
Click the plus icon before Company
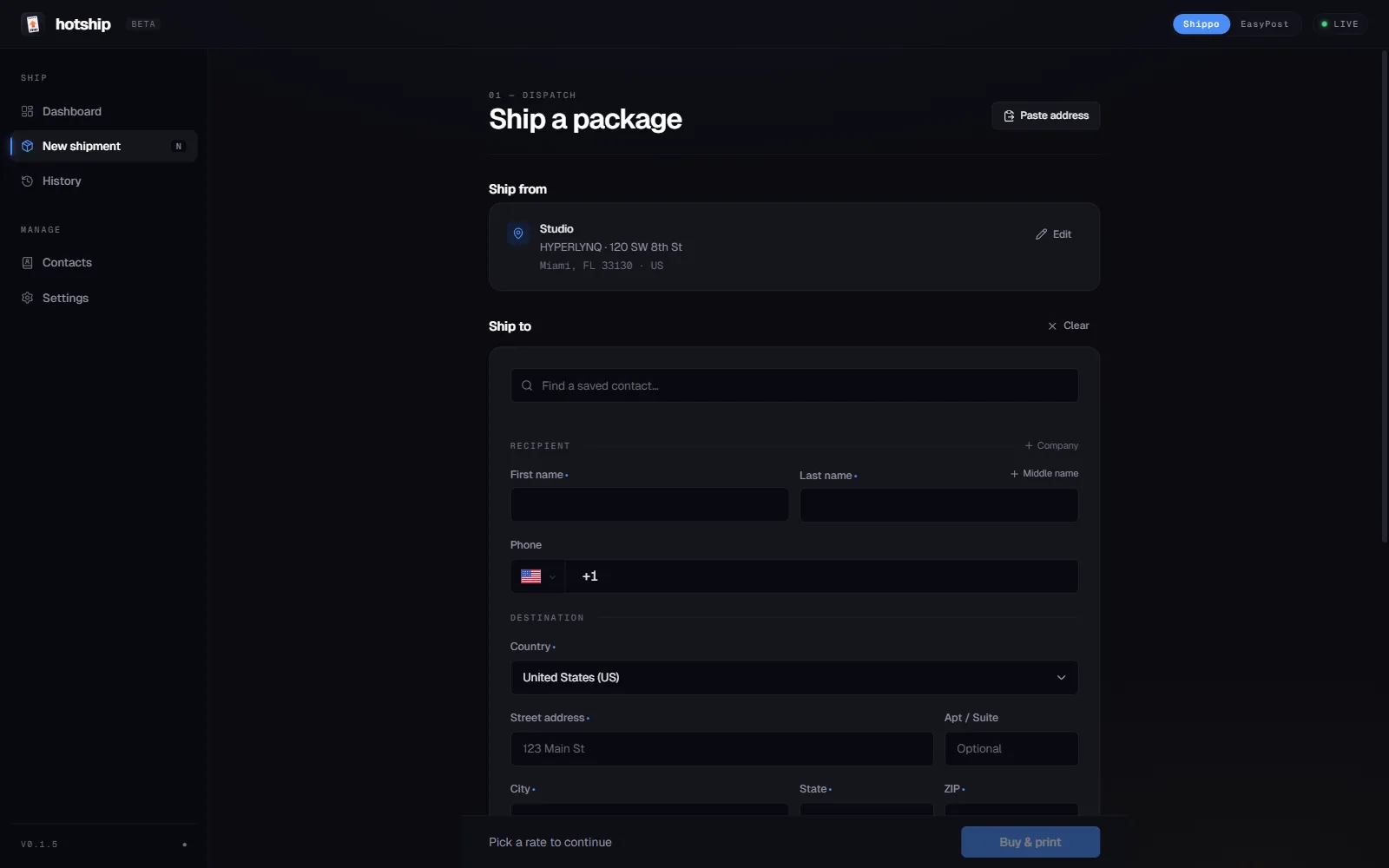[1029, 445]
